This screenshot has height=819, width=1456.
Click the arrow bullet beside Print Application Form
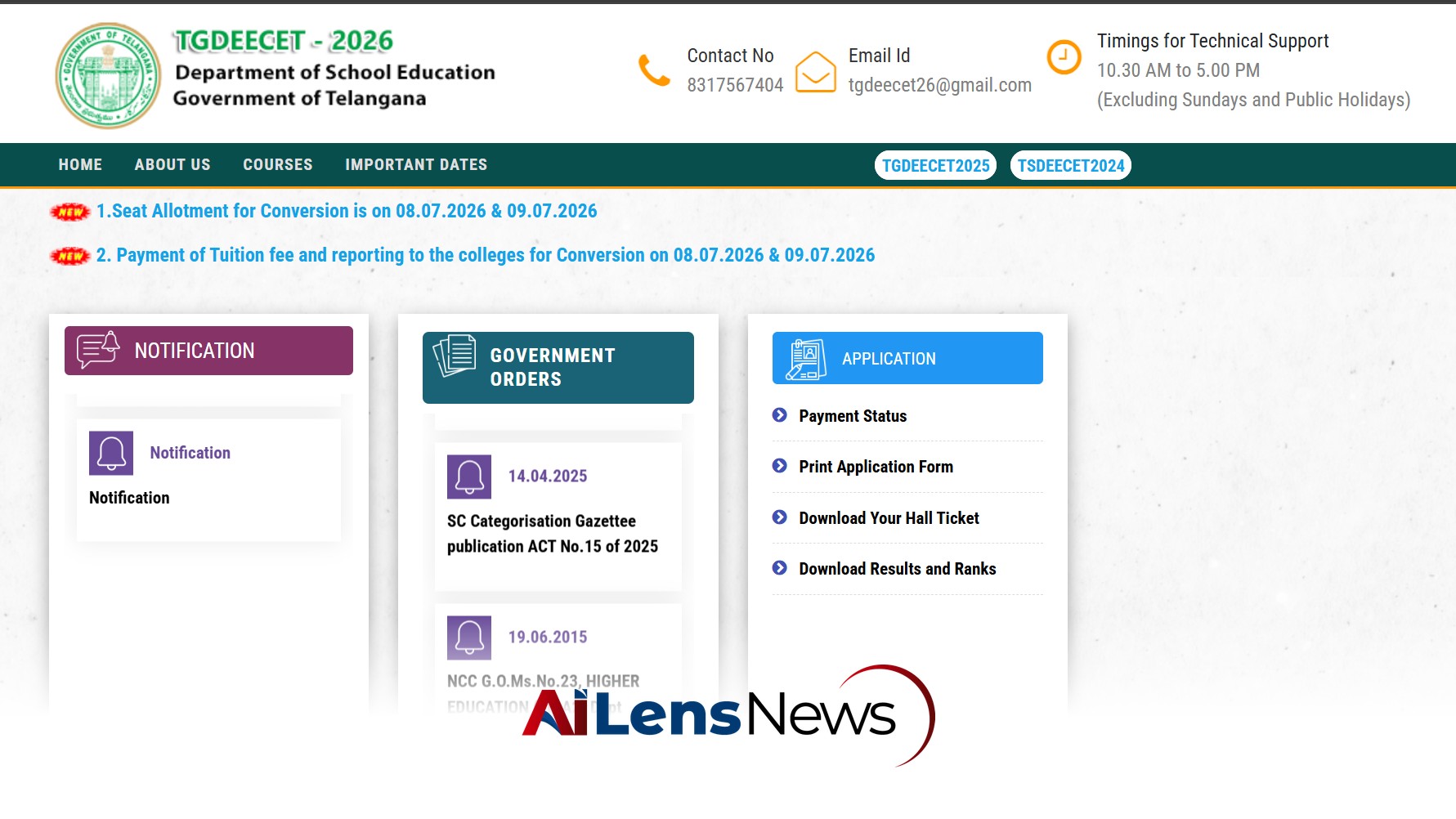(780, 466)
